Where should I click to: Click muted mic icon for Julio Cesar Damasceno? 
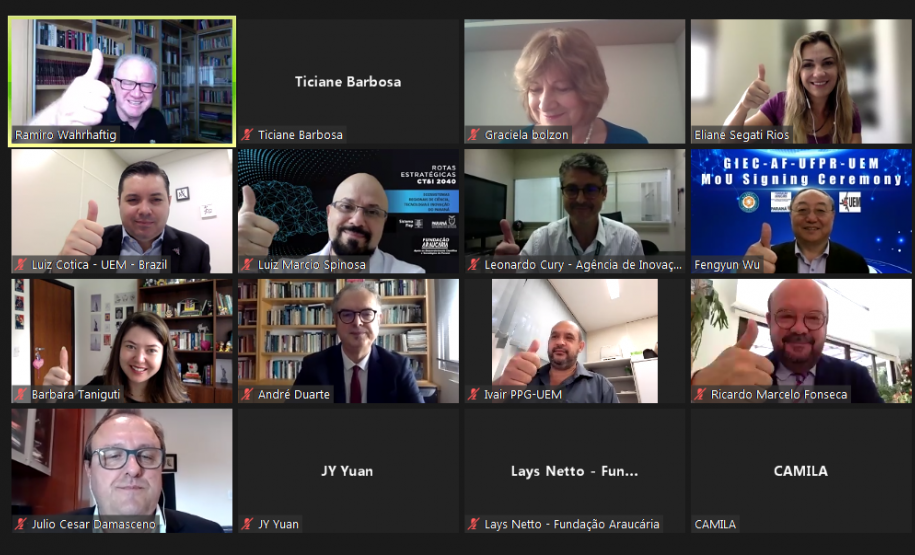tap(21, 523)
